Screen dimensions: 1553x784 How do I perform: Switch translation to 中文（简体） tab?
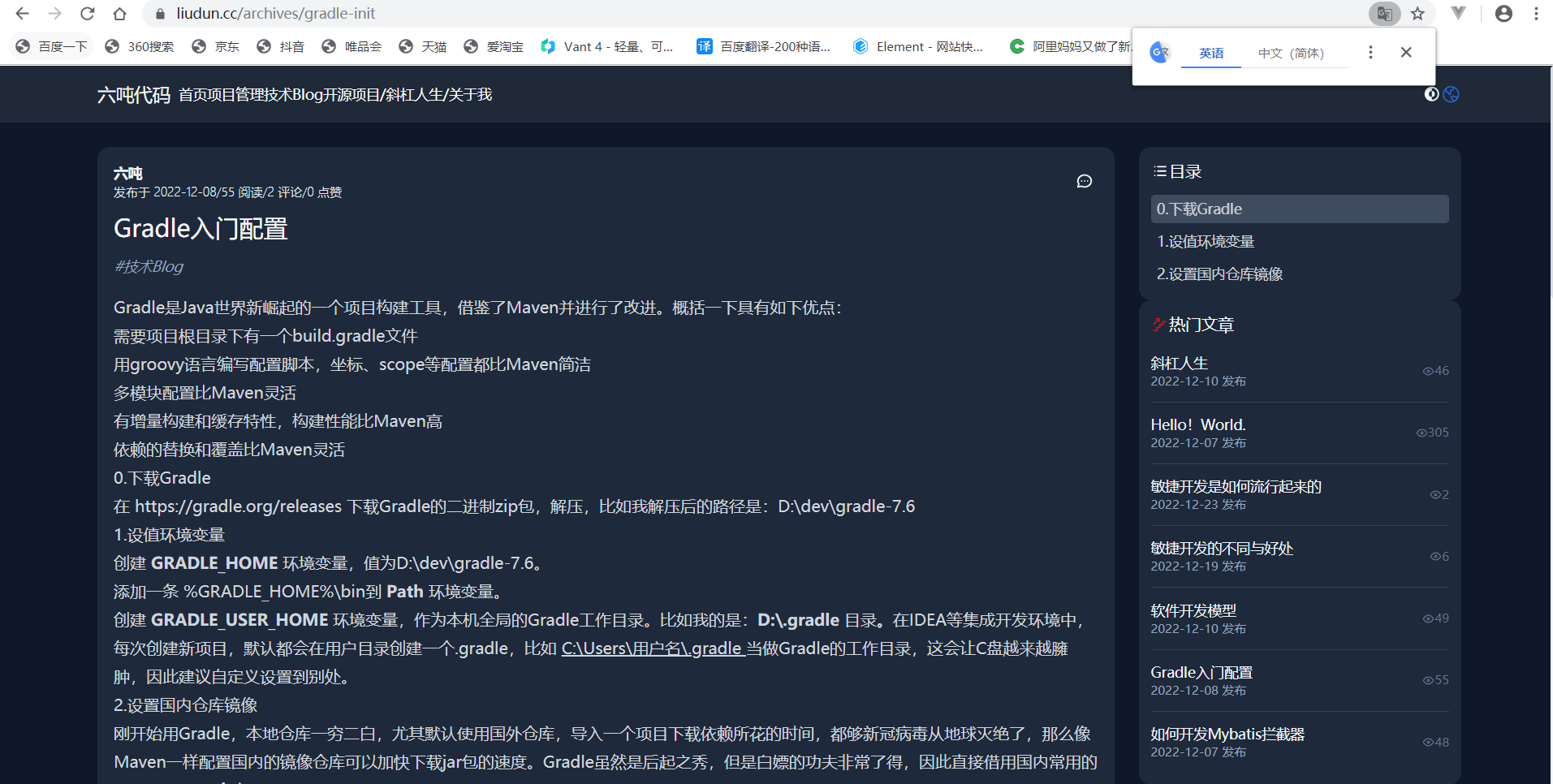pyautogui.click(x=1291, y=53)
